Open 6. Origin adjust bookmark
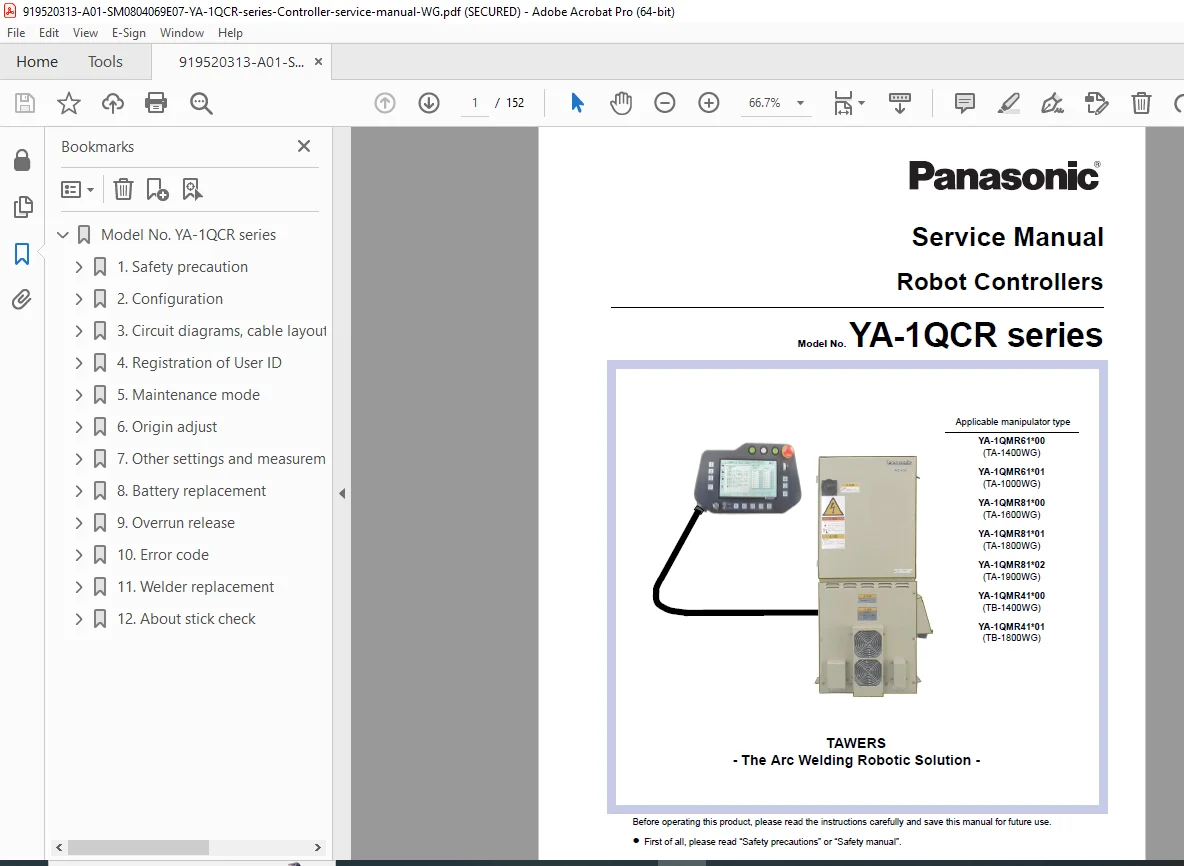The image size is (1184, 866). click(x=167, y=427)
